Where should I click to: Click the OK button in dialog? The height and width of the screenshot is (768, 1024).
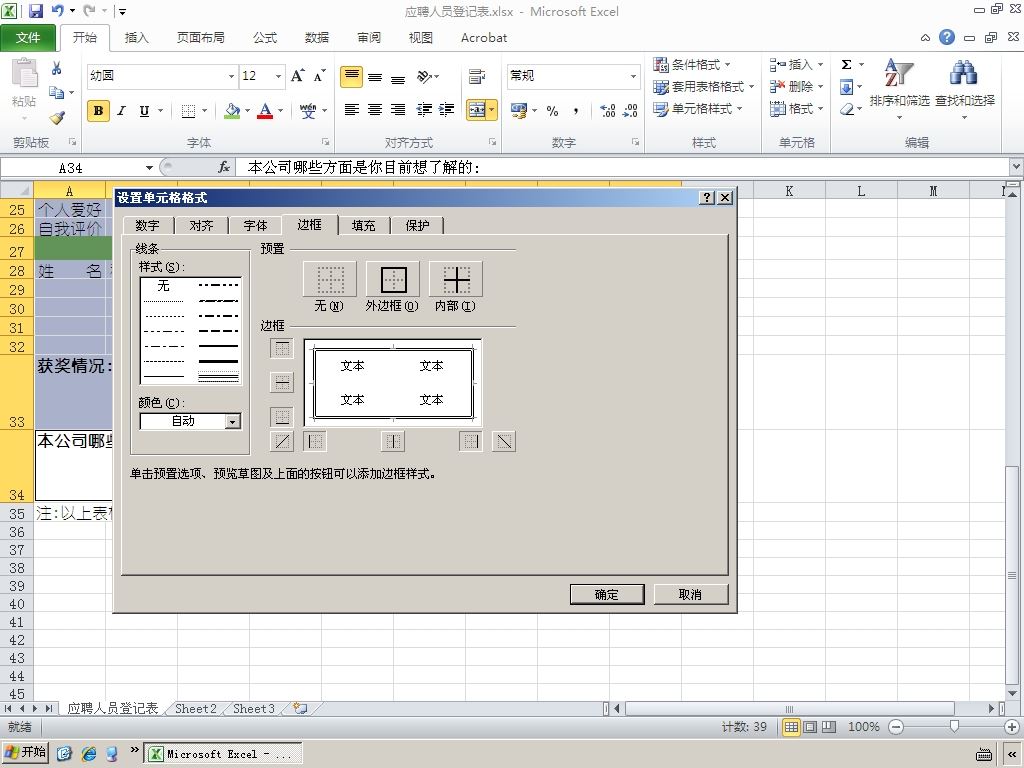pyautogui.click(x=607, y=594)
